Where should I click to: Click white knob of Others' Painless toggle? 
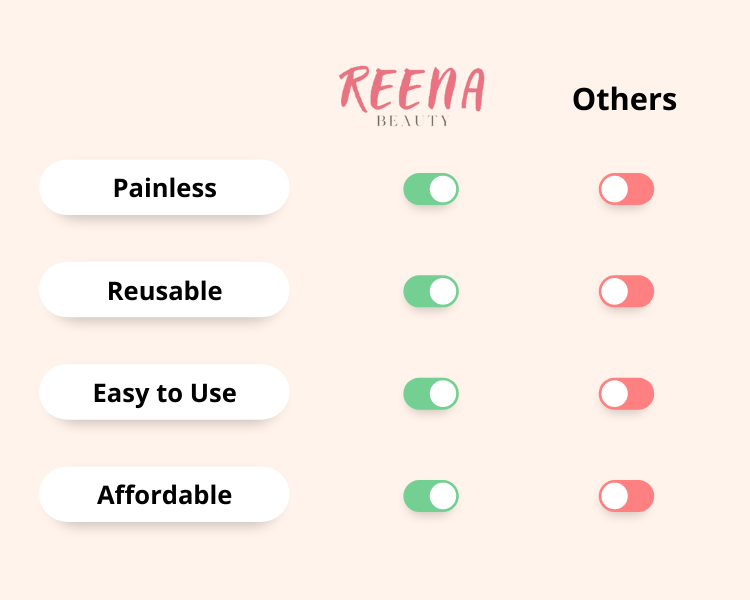(614, 189)
